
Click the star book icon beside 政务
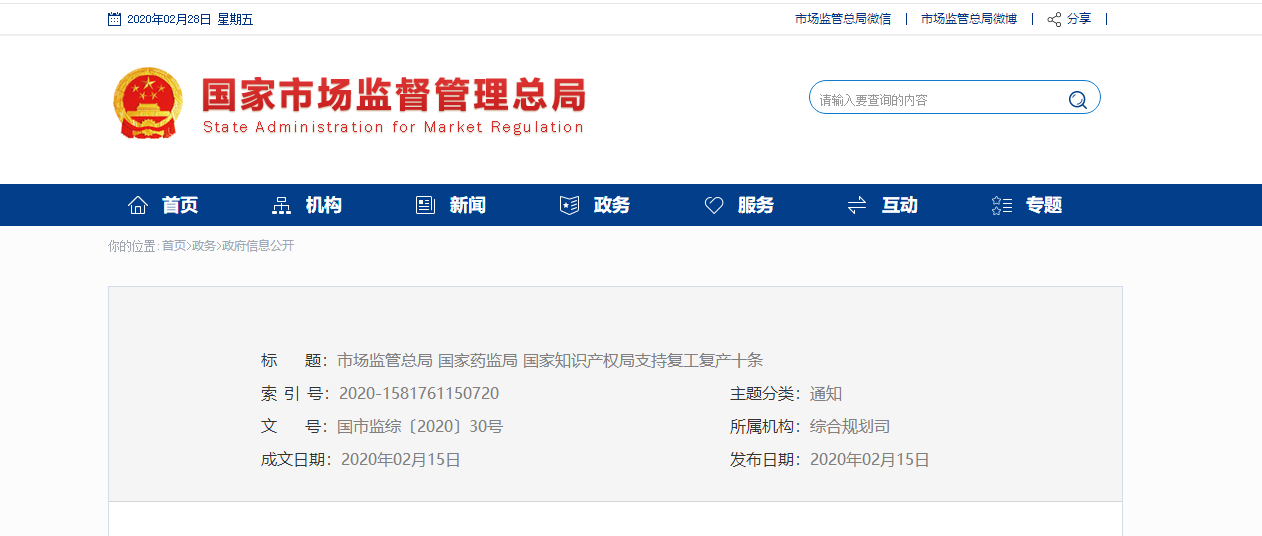coord(569,205)
